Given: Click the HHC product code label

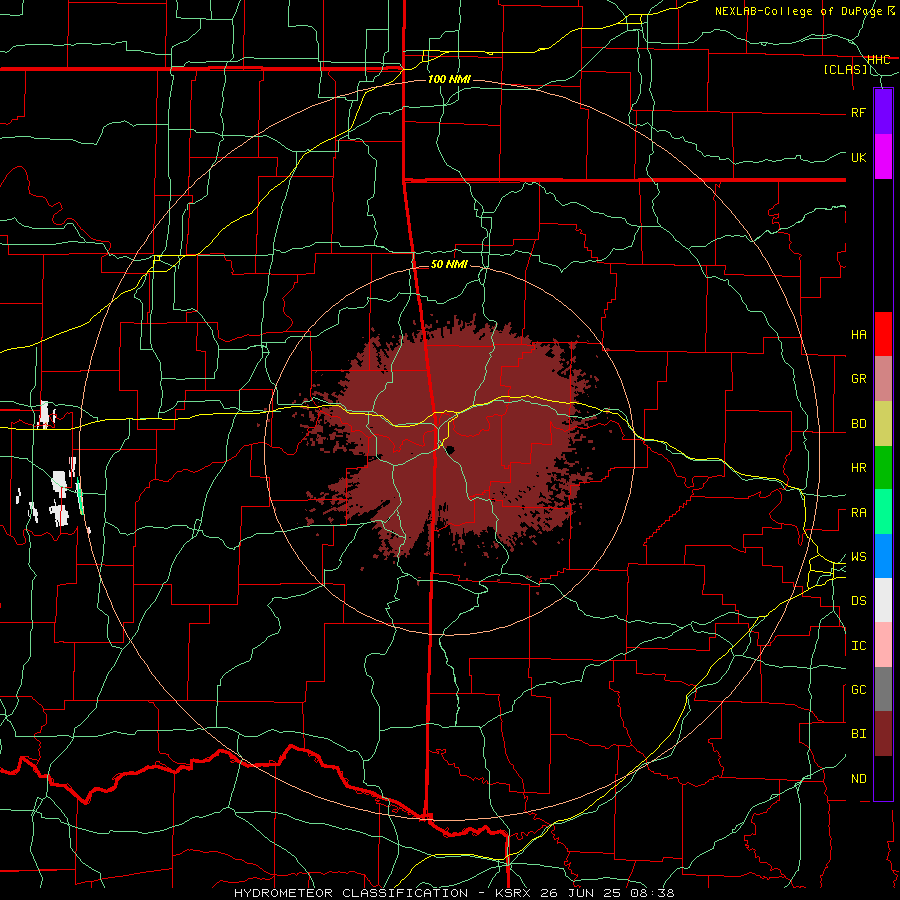Looking at the screenshot, I should 878,60.
